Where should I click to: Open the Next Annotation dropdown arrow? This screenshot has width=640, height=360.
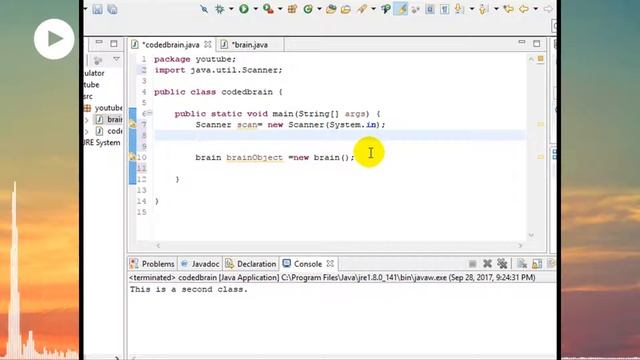coord(471,9)
